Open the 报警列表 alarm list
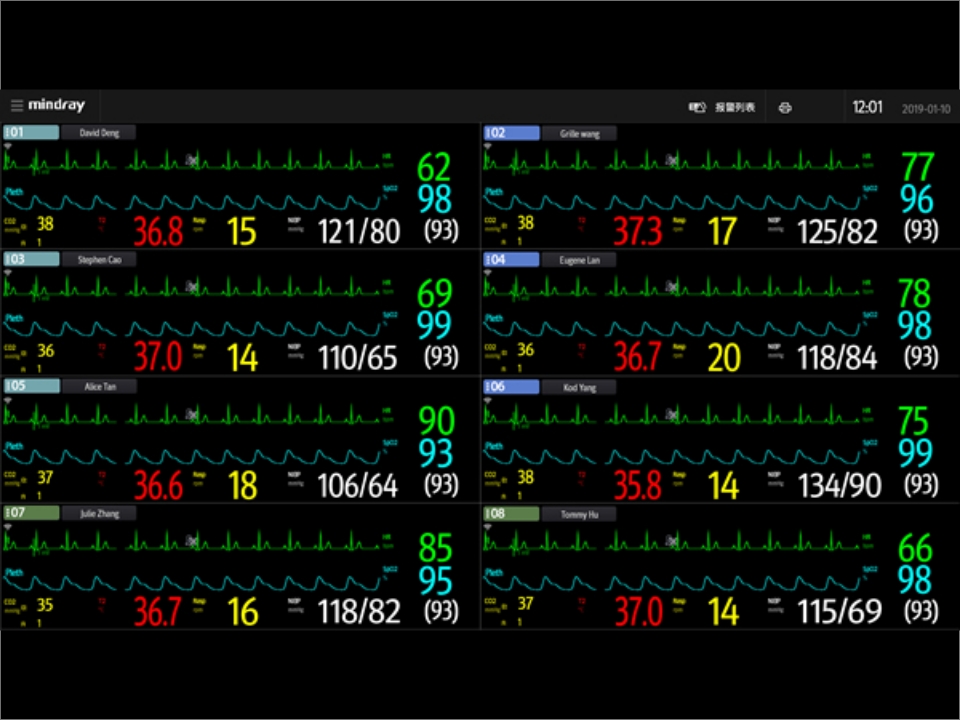The image size is (960, 720). pyautogui.click(x=735, y=107)
